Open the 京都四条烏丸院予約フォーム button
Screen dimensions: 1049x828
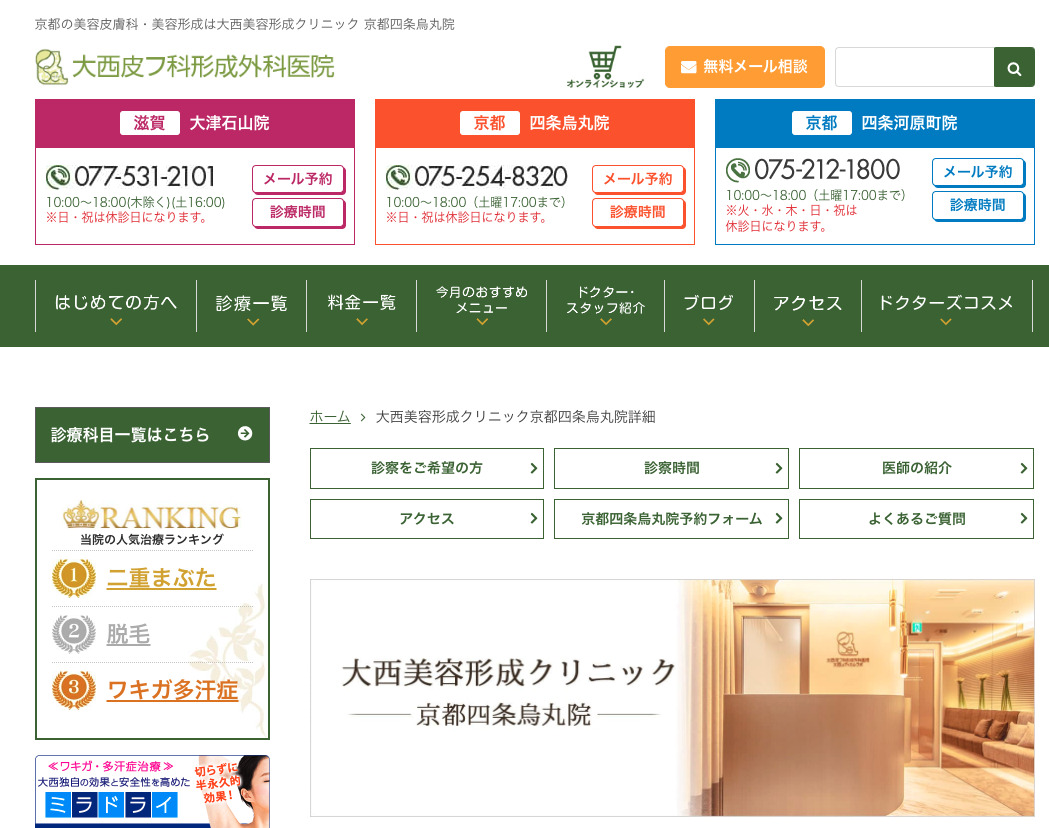coord(671,518)
